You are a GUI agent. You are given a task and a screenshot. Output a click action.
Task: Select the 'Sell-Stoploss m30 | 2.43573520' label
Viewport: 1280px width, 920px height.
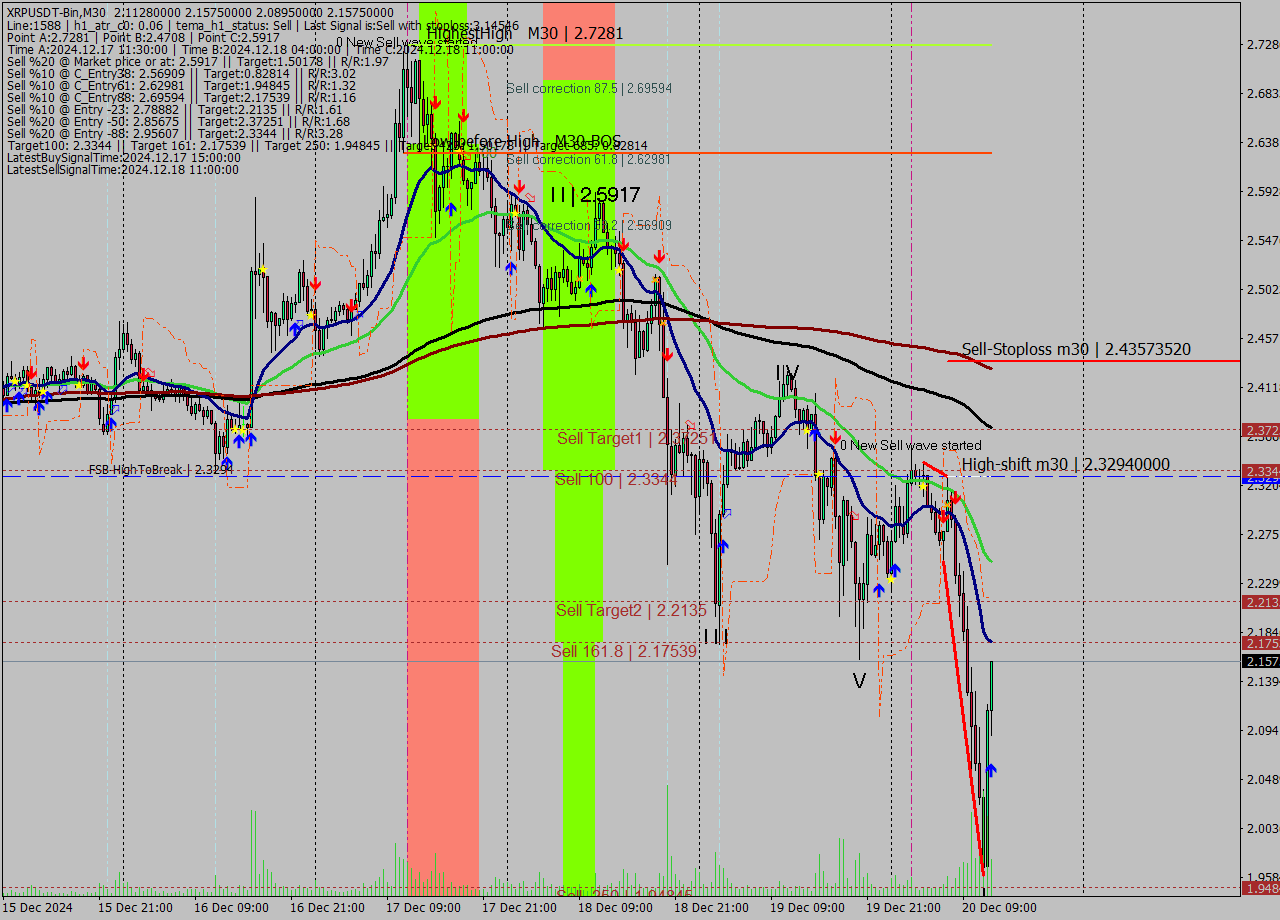click(x=1076, y=349)
